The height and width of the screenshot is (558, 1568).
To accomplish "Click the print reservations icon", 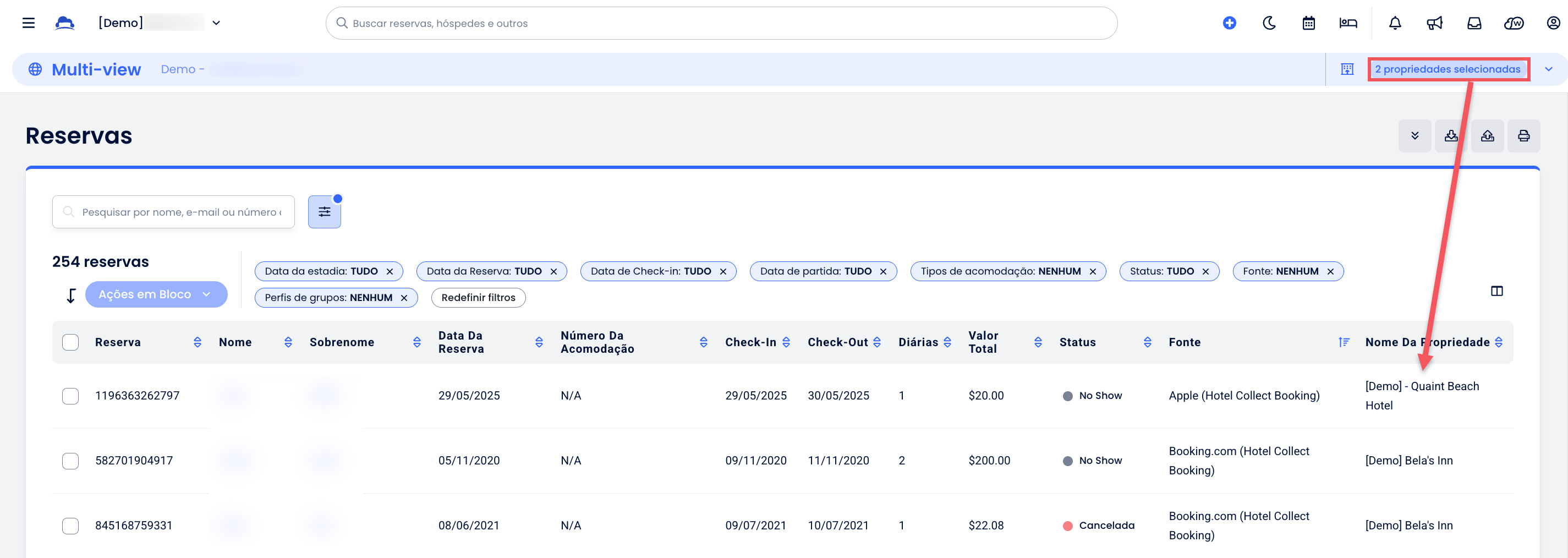I will [1523, 136].
